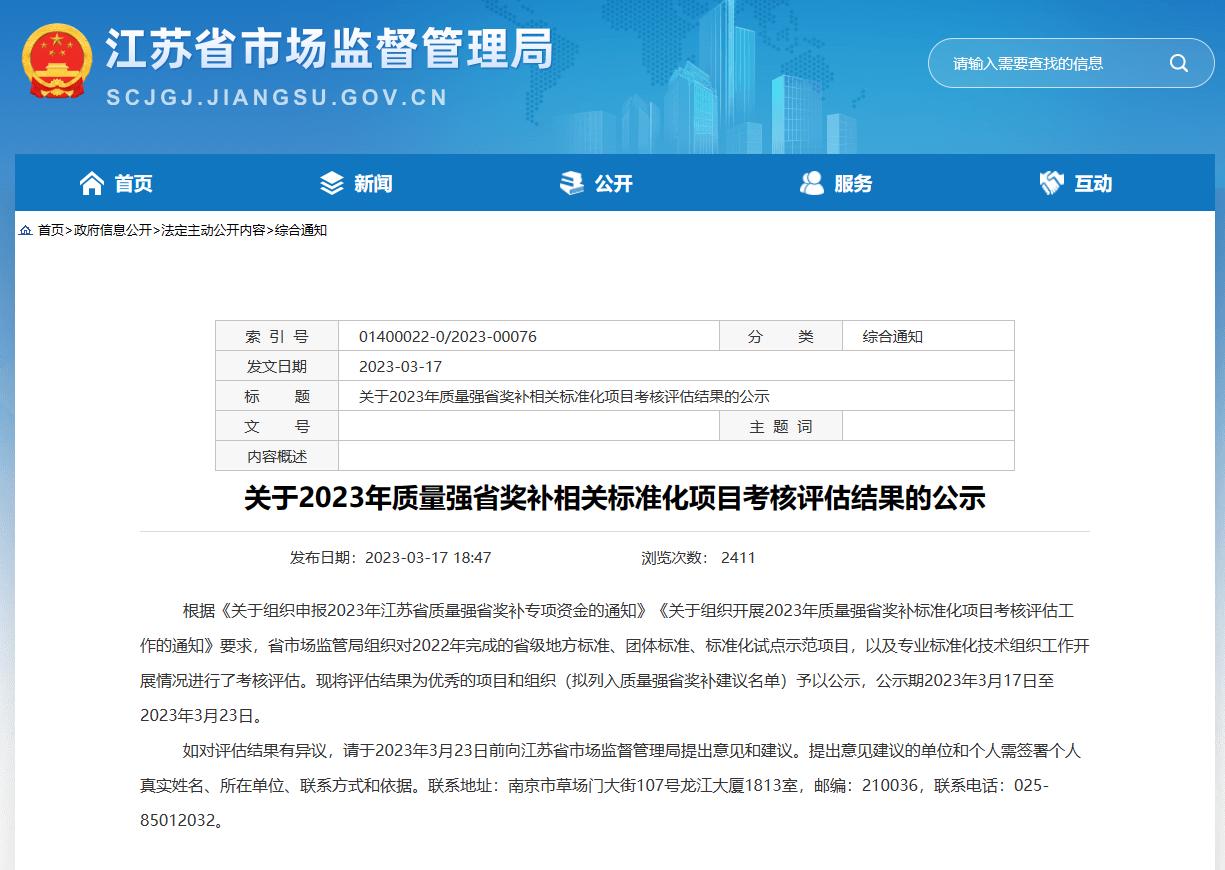Click the bold article headline

tap(615, 498)
